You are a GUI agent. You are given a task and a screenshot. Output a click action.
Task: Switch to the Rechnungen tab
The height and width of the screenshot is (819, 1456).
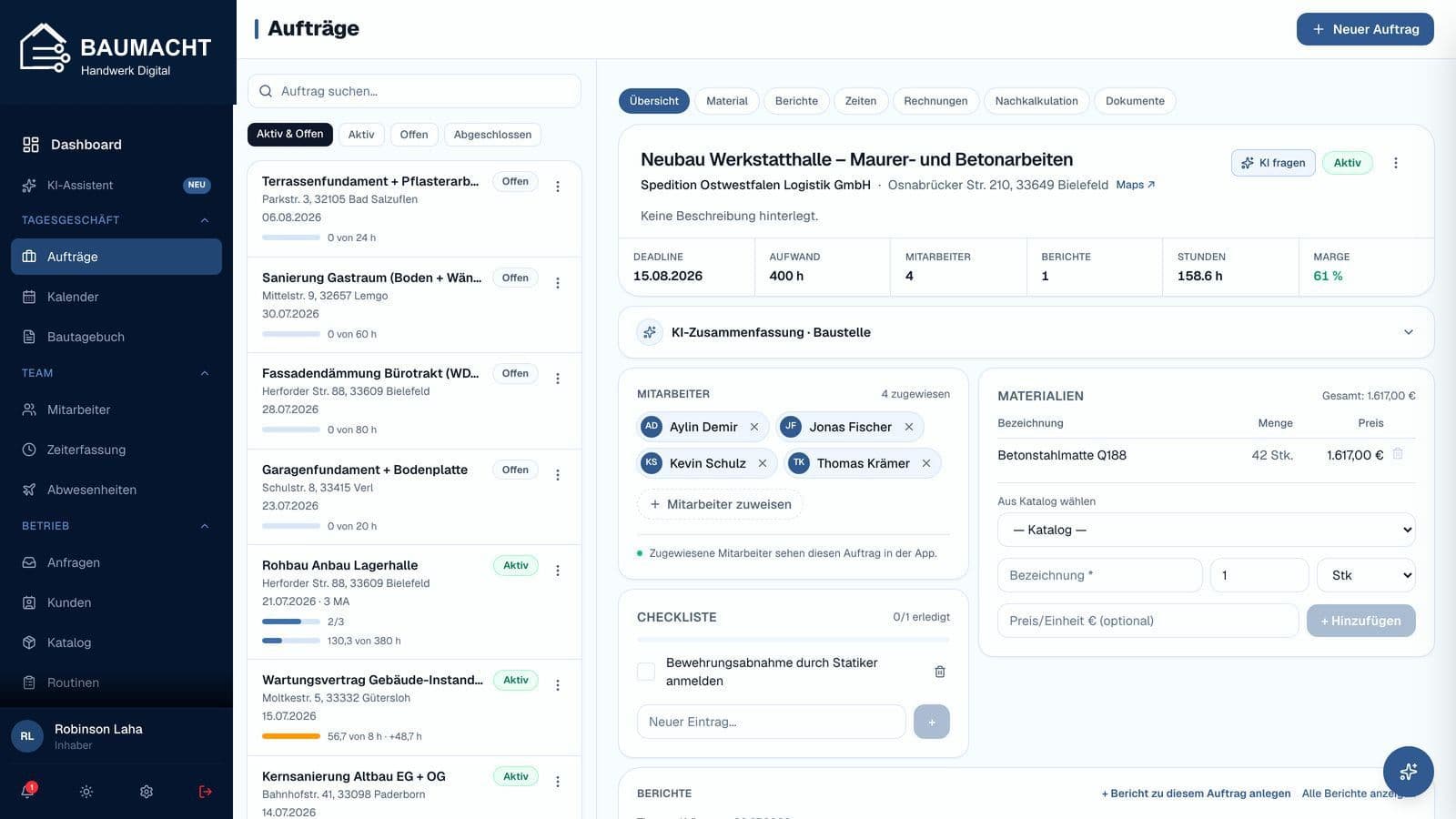pyautogui.click(x=935, y=101)
